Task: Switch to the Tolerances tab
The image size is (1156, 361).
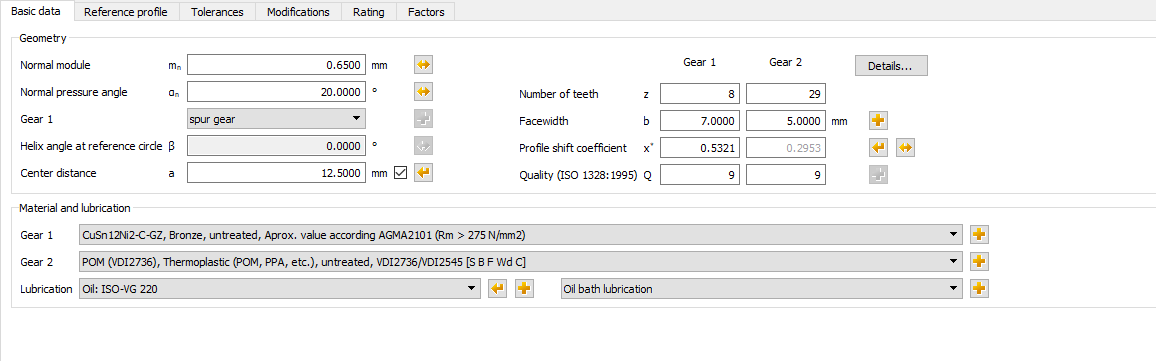Action: point(217,12)
